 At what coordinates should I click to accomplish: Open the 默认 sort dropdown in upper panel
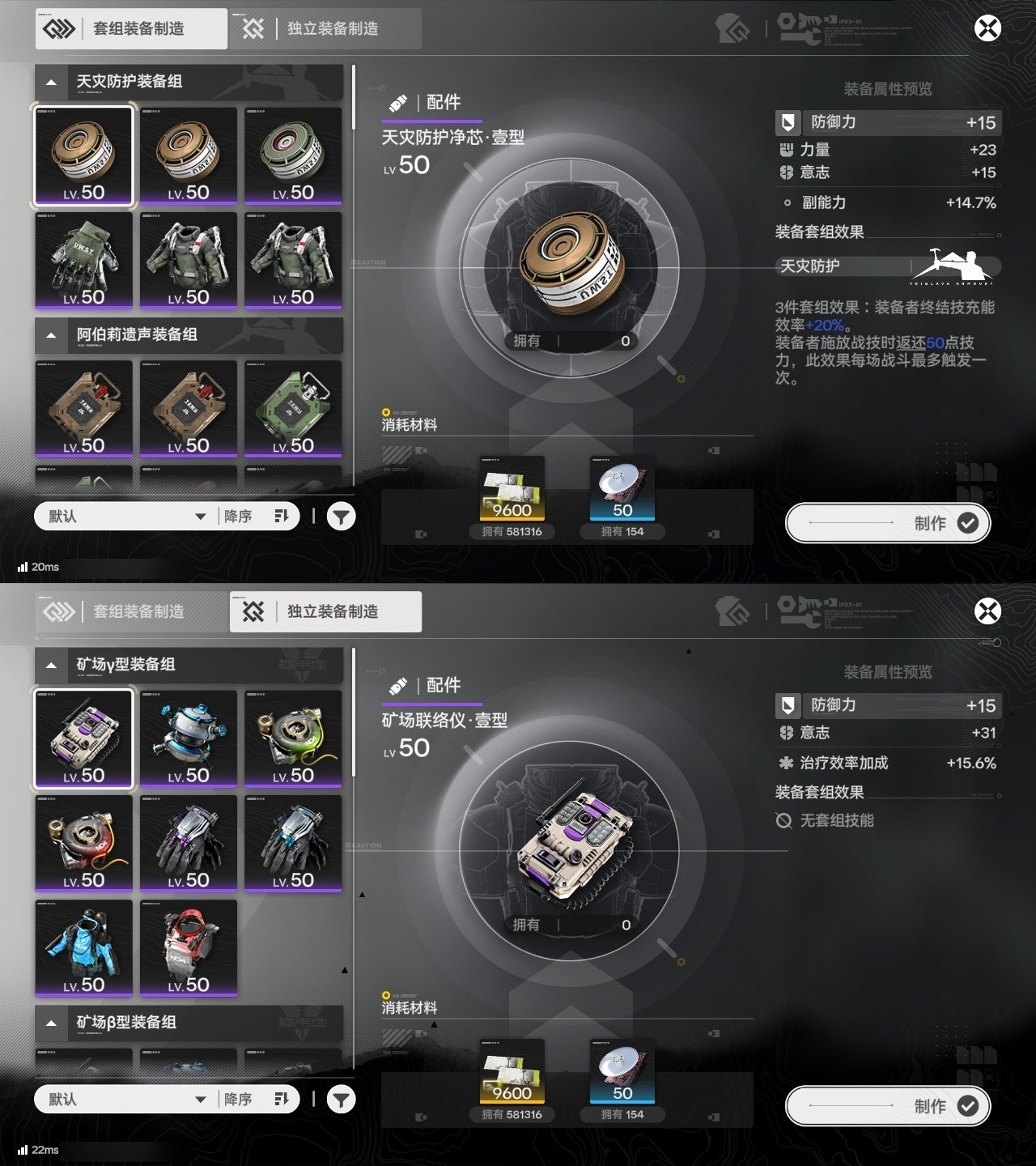click(x=127, y=517)
